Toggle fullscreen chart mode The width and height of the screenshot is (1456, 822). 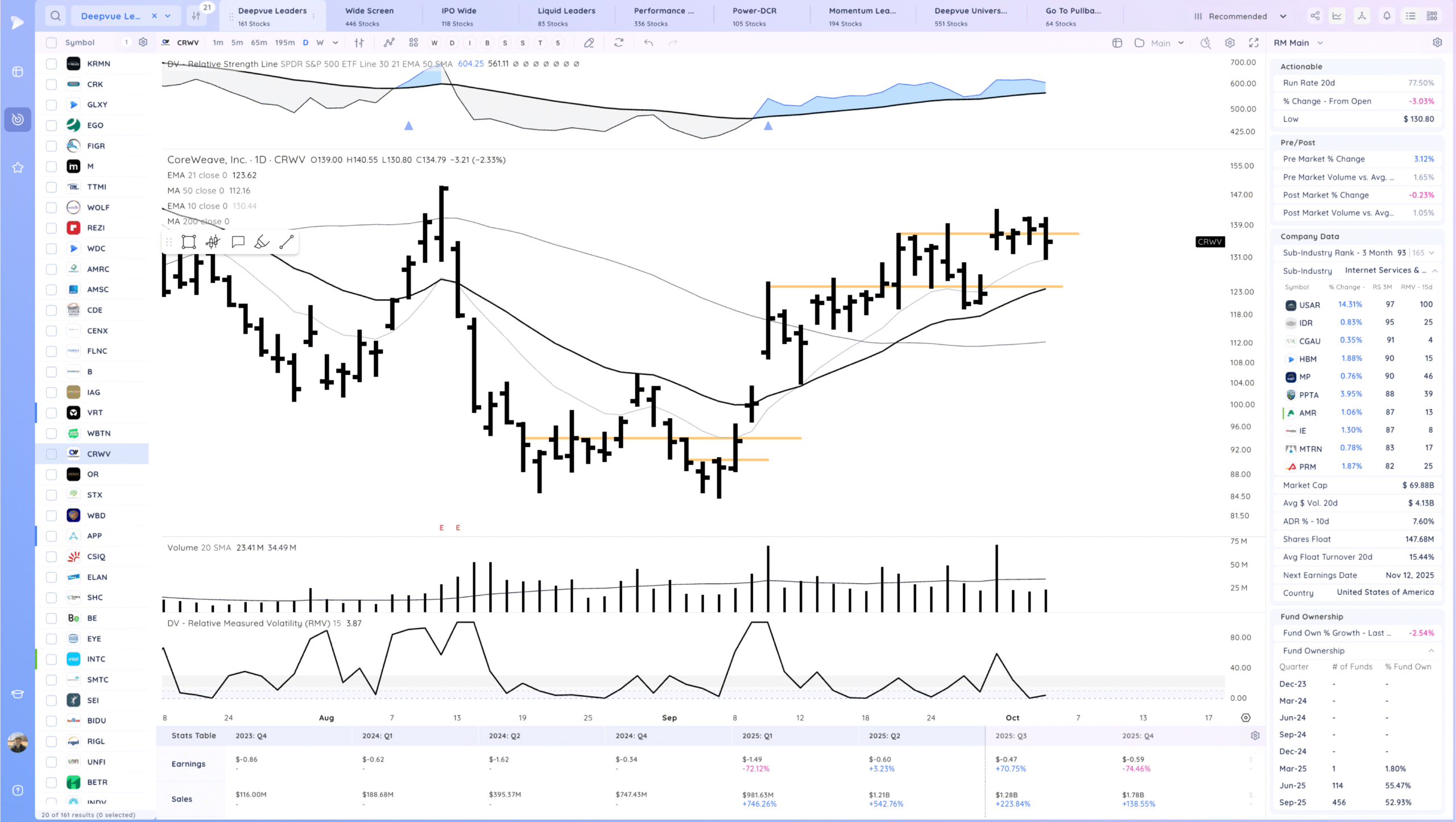[1254, 43]
